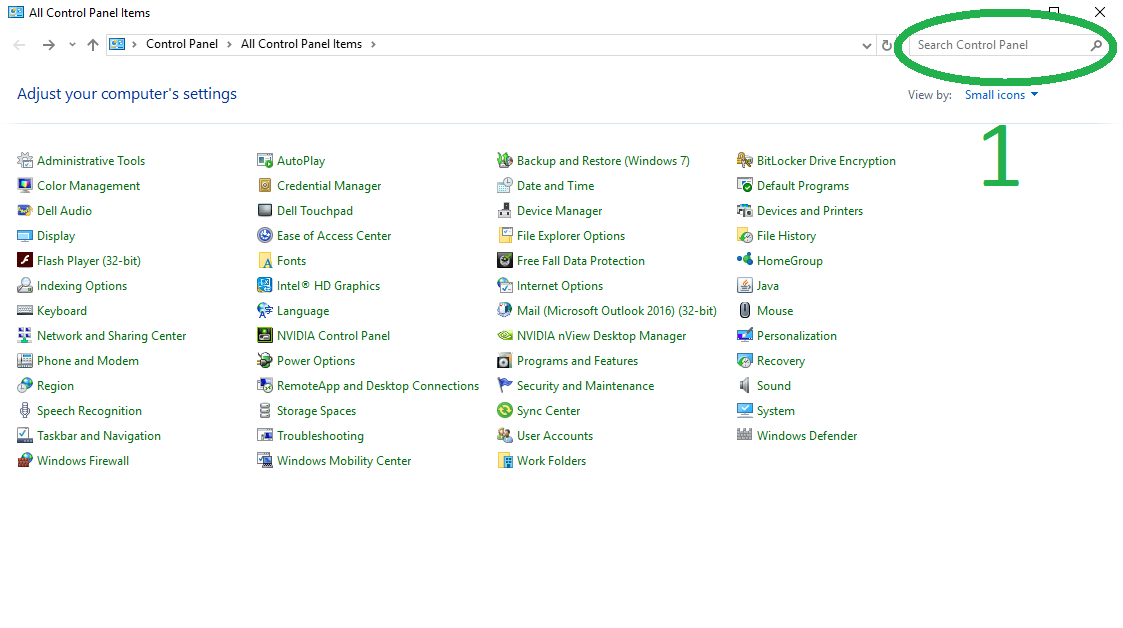1123x628 pixels.
Task: Open the Programs and Features link
Action: (577, 361)
